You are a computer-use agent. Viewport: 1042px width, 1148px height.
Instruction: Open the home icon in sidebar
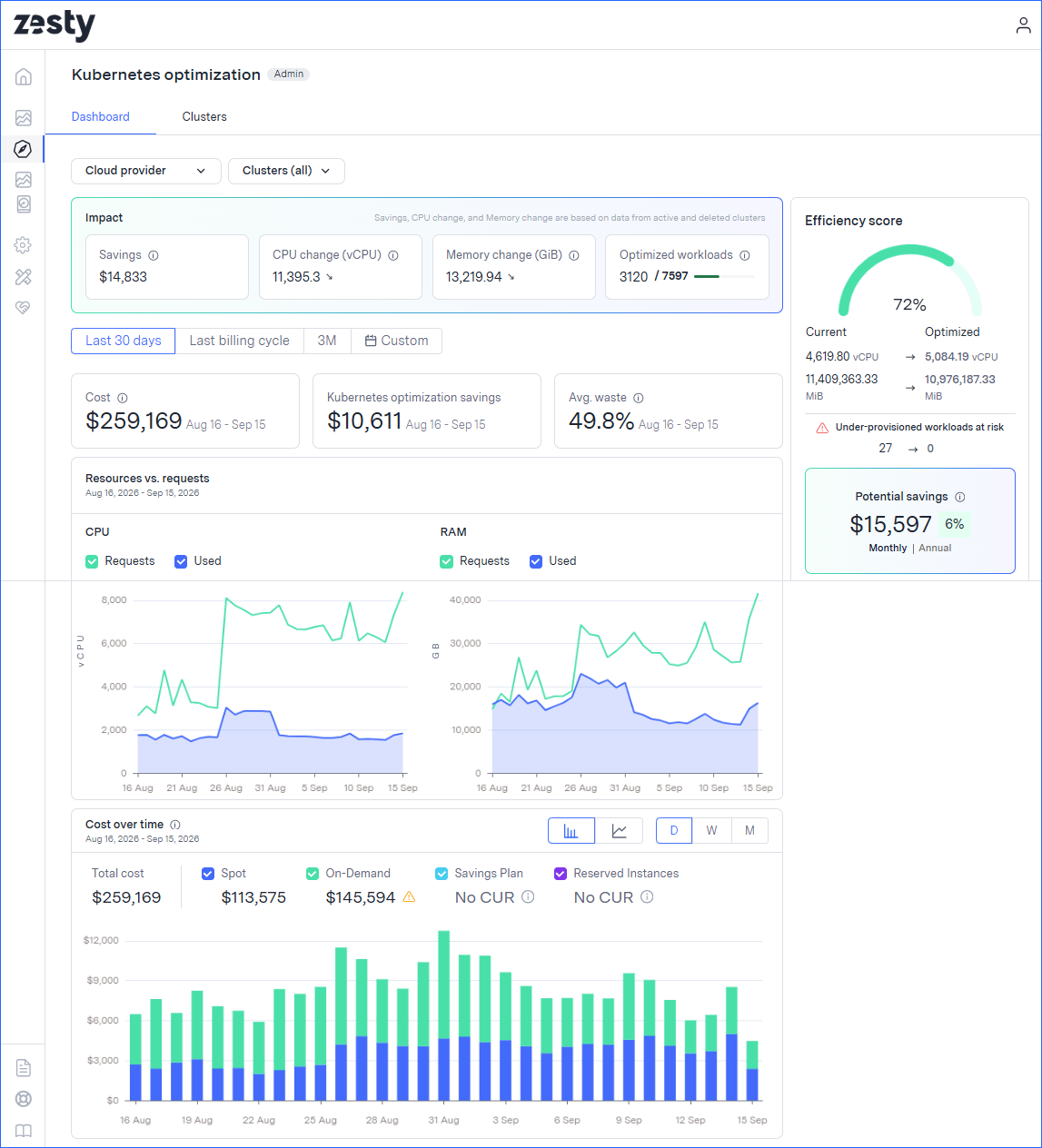coord(24,77)
